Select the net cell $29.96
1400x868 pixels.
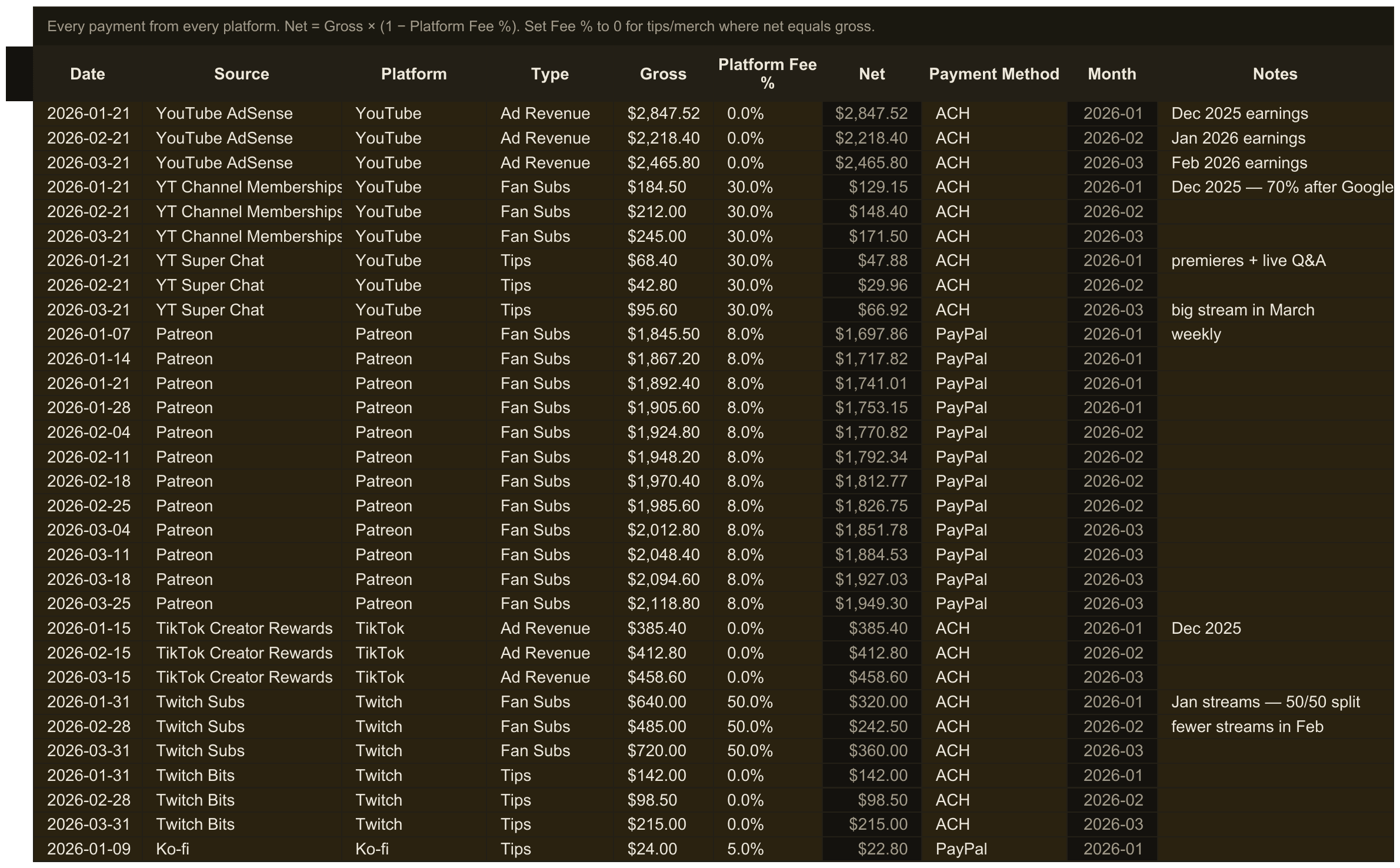[x=872, y=285]
